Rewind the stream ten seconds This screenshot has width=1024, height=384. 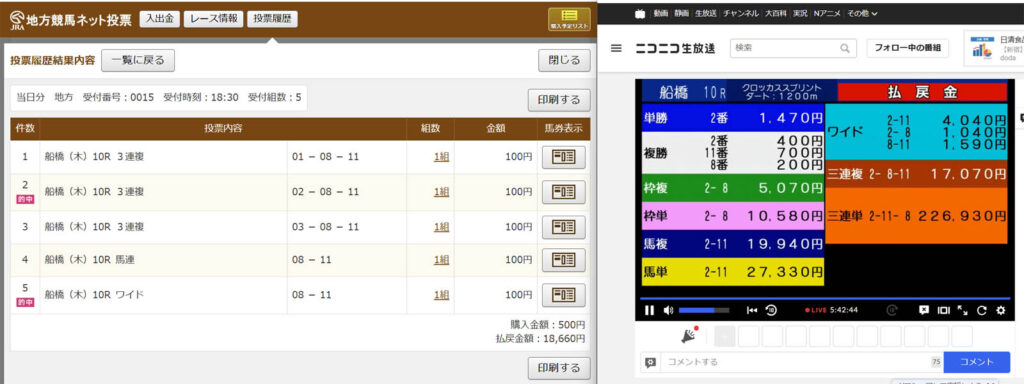point(771,310)
